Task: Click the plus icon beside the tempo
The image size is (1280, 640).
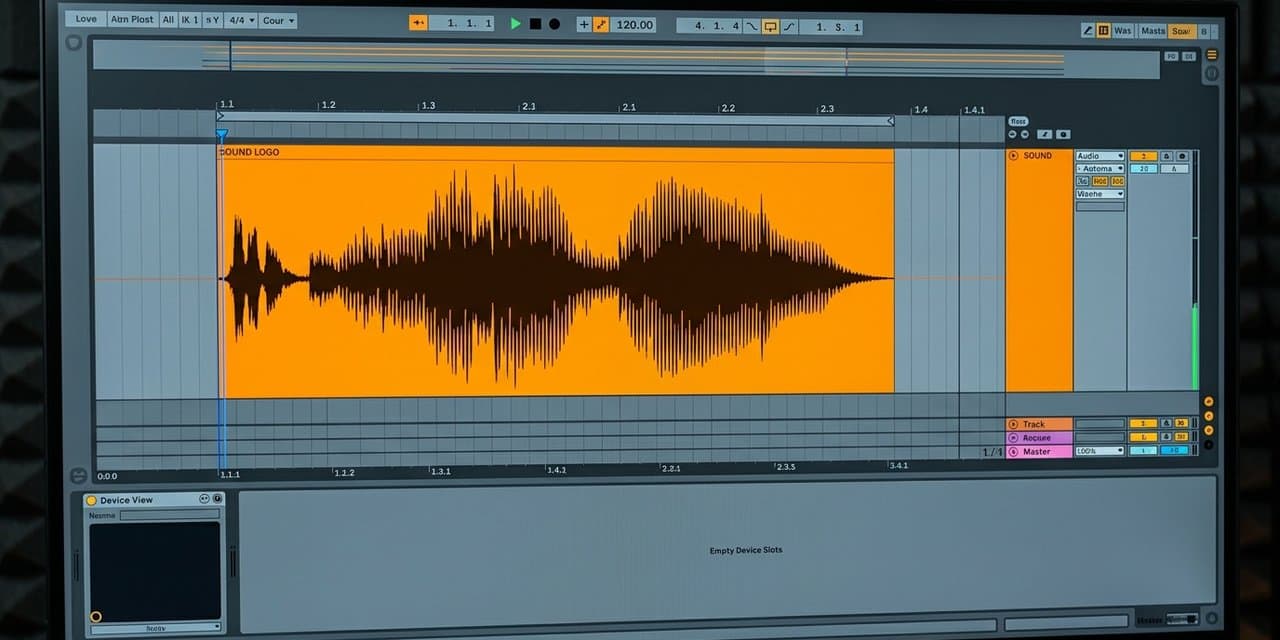Action: pyautogui.click(x=584, y=25)
